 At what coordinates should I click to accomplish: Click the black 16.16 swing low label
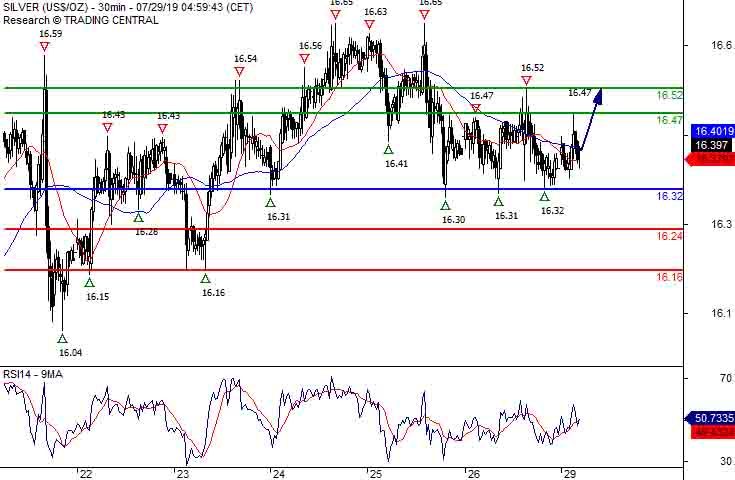(214, 292)
